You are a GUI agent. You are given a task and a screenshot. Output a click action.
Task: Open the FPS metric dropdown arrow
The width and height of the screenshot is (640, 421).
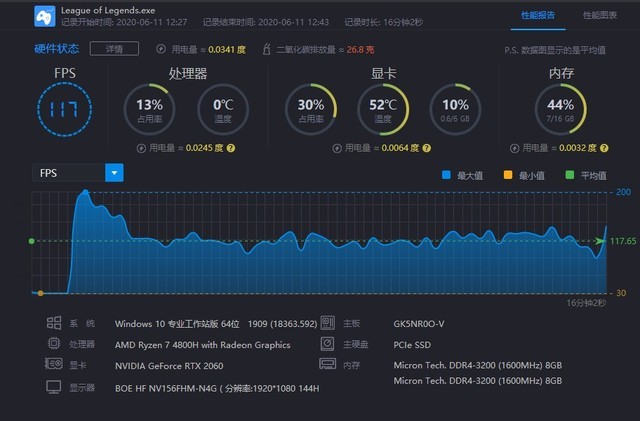115,173
